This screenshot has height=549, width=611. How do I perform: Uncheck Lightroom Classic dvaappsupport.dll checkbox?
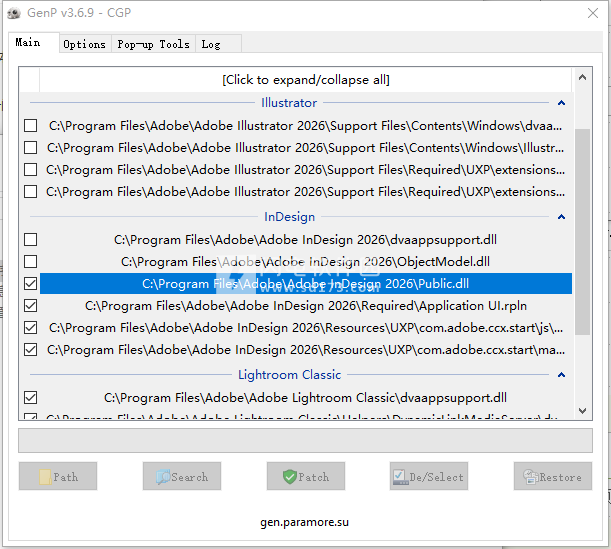[31, 398]
